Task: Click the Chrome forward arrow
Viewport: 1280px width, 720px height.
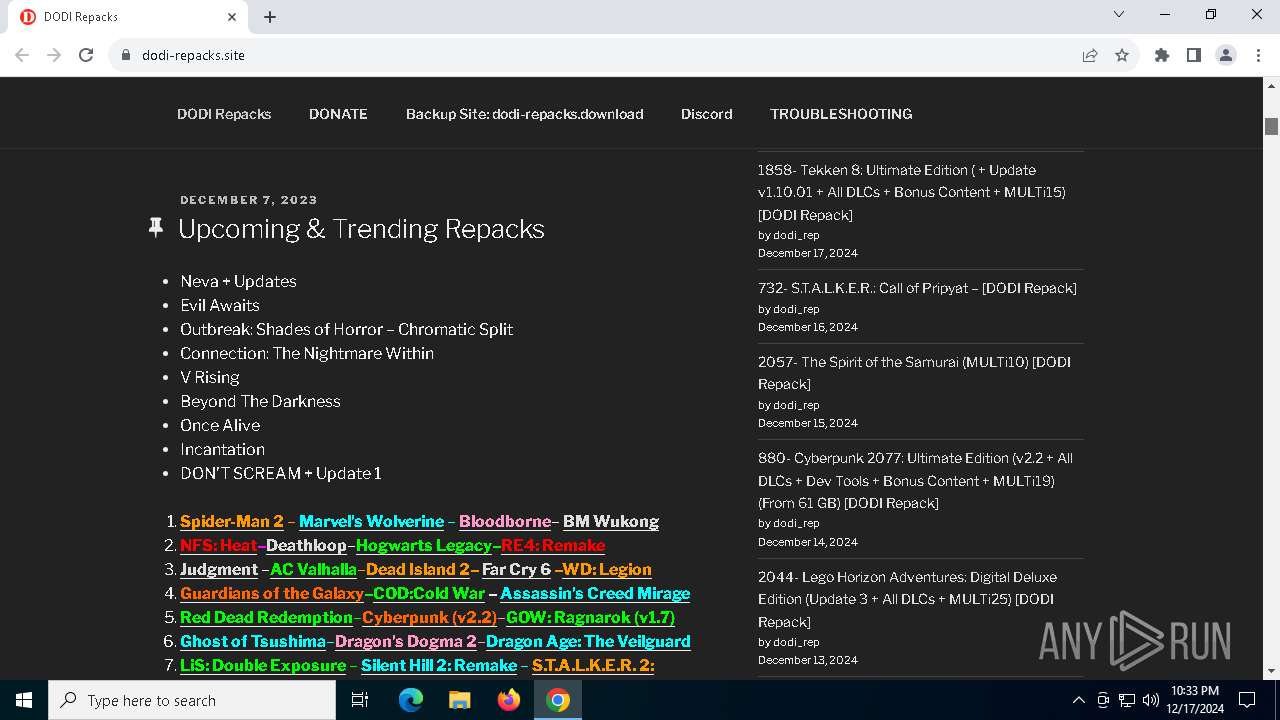Action: point(54,55)
